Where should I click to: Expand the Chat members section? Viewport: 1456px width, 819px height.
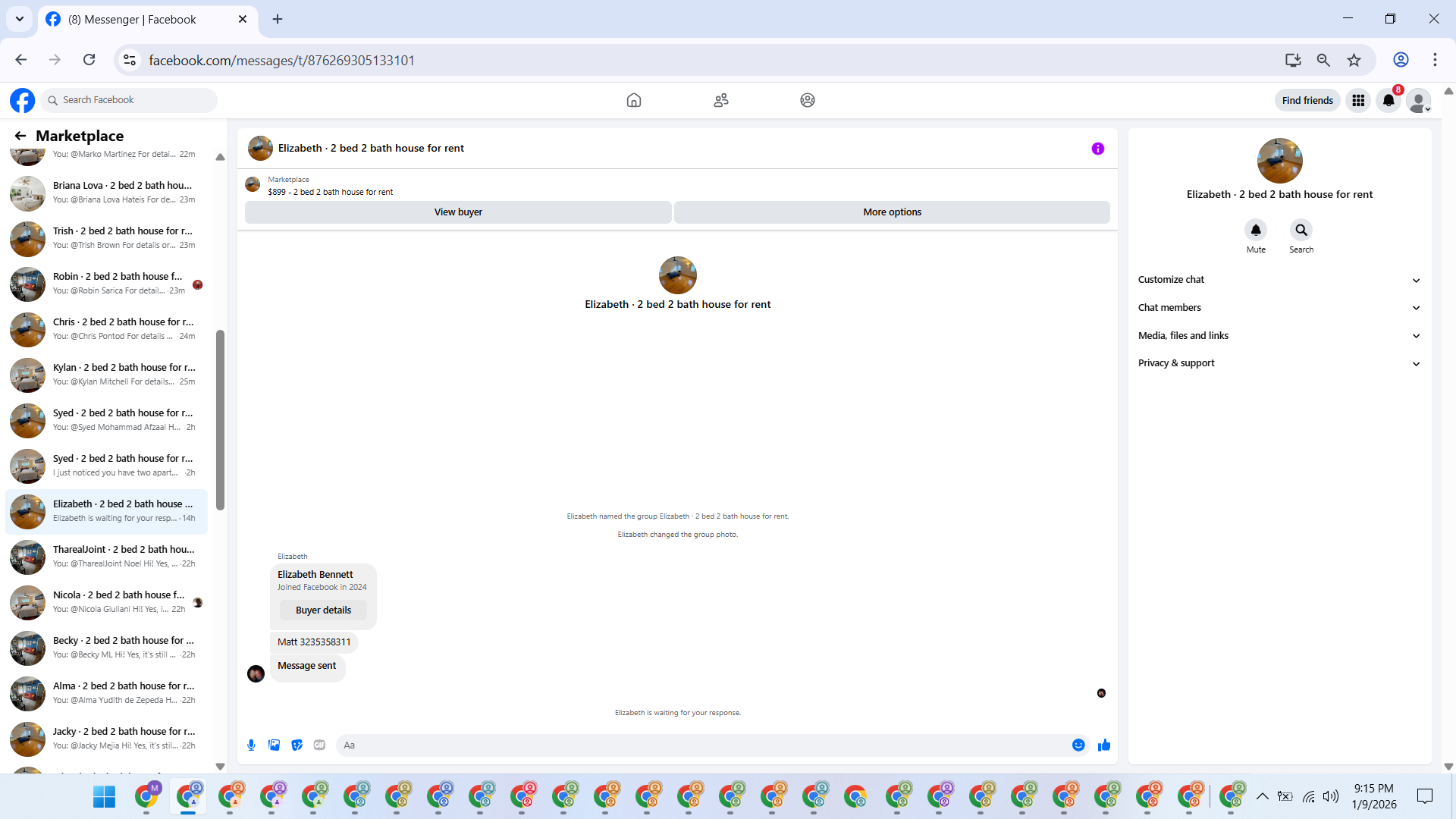(x=1279, y=308)
